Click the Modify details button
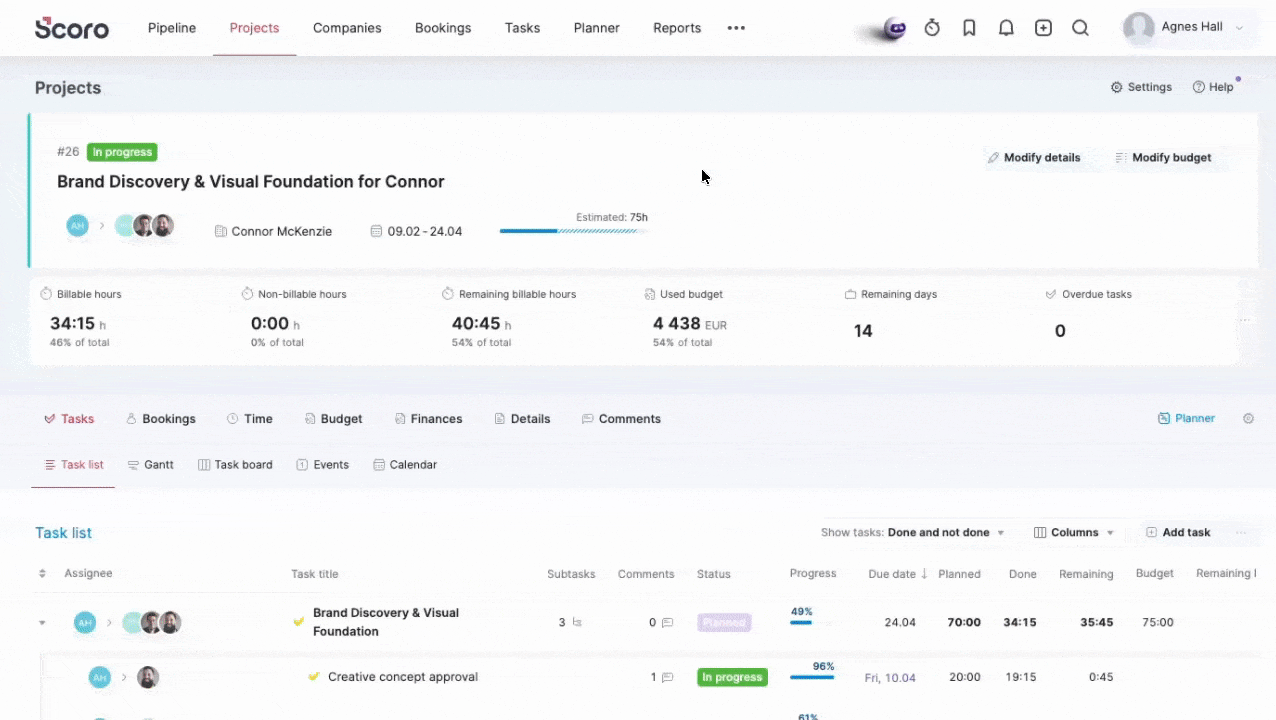1276x720 pixels. point(1033,158)
